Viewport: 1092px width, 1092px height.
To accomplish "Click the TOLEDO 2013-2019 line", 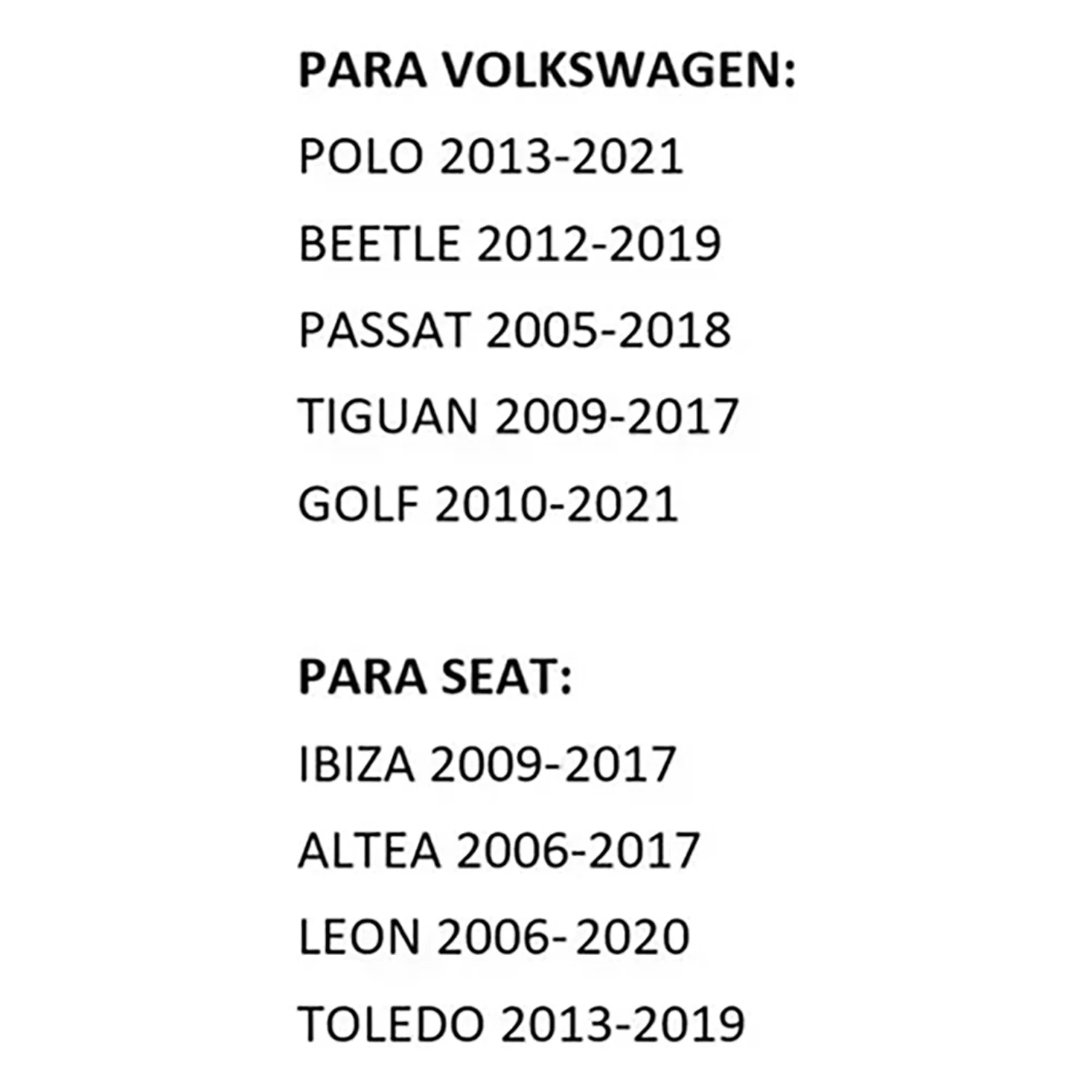I will (x=522, y=1024).
